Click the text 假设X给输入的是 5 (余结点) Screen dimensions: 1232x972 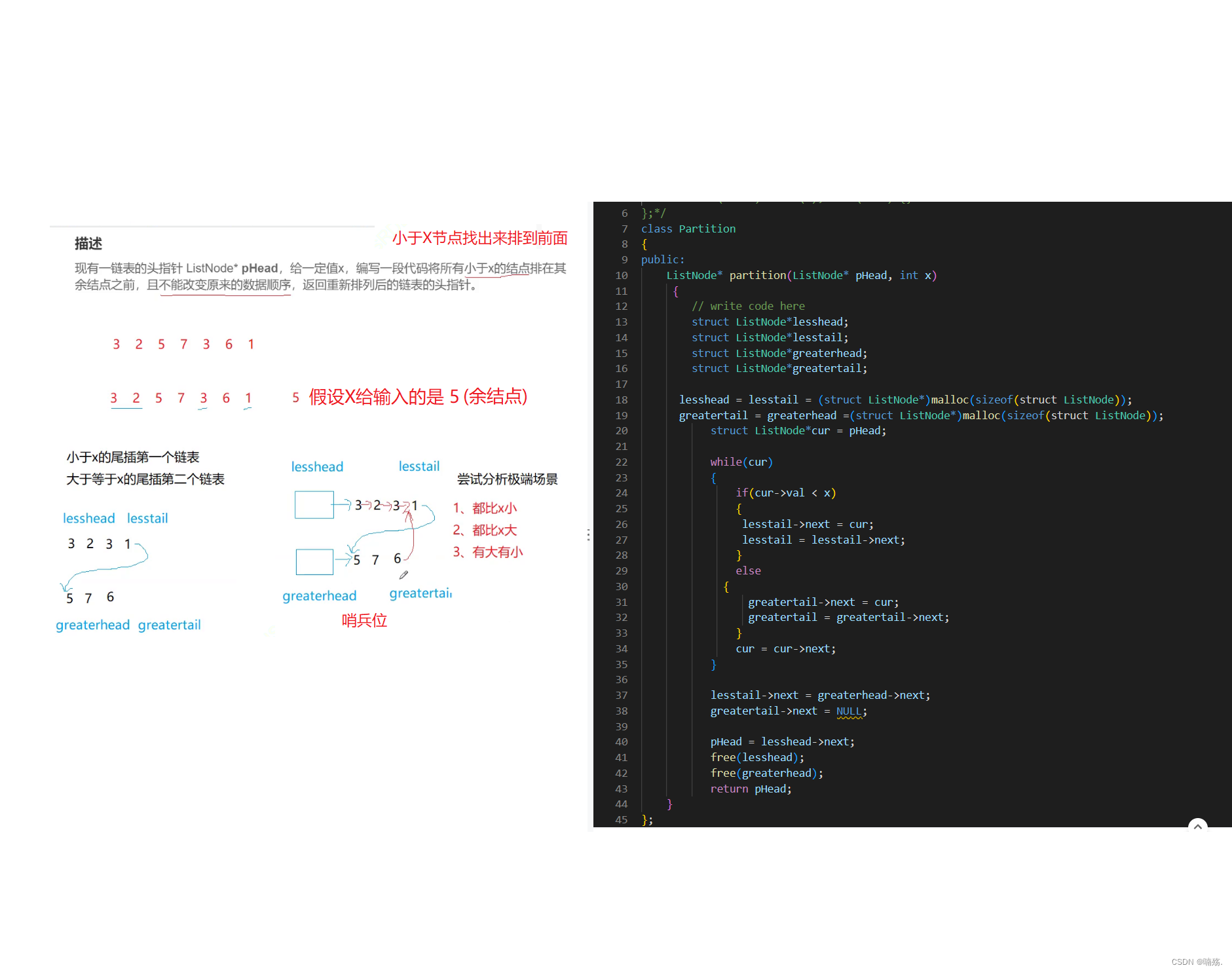[418, 396]
